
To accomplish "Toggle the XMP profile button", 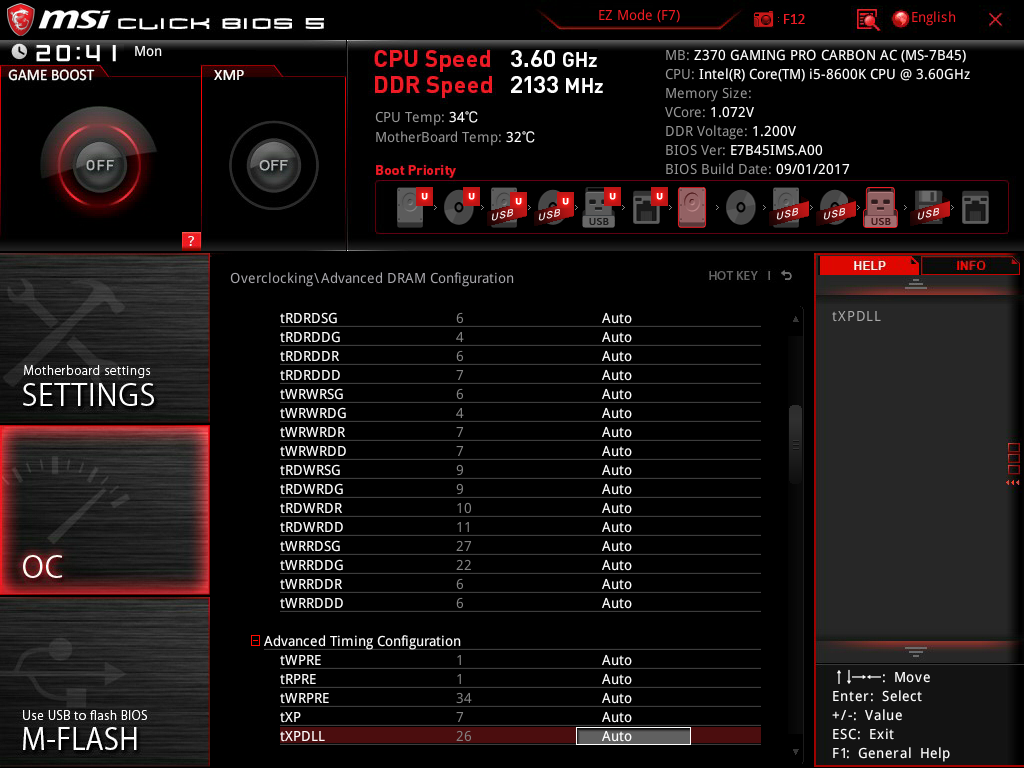I will (x=273, y=165).
